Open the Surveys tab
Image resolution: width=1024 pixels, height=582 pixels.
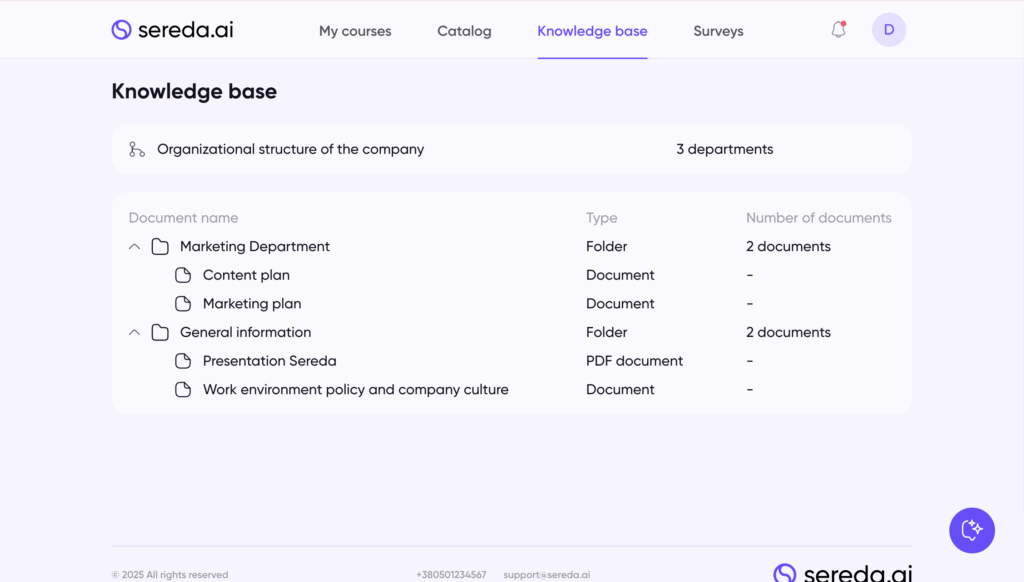point(718,31)
